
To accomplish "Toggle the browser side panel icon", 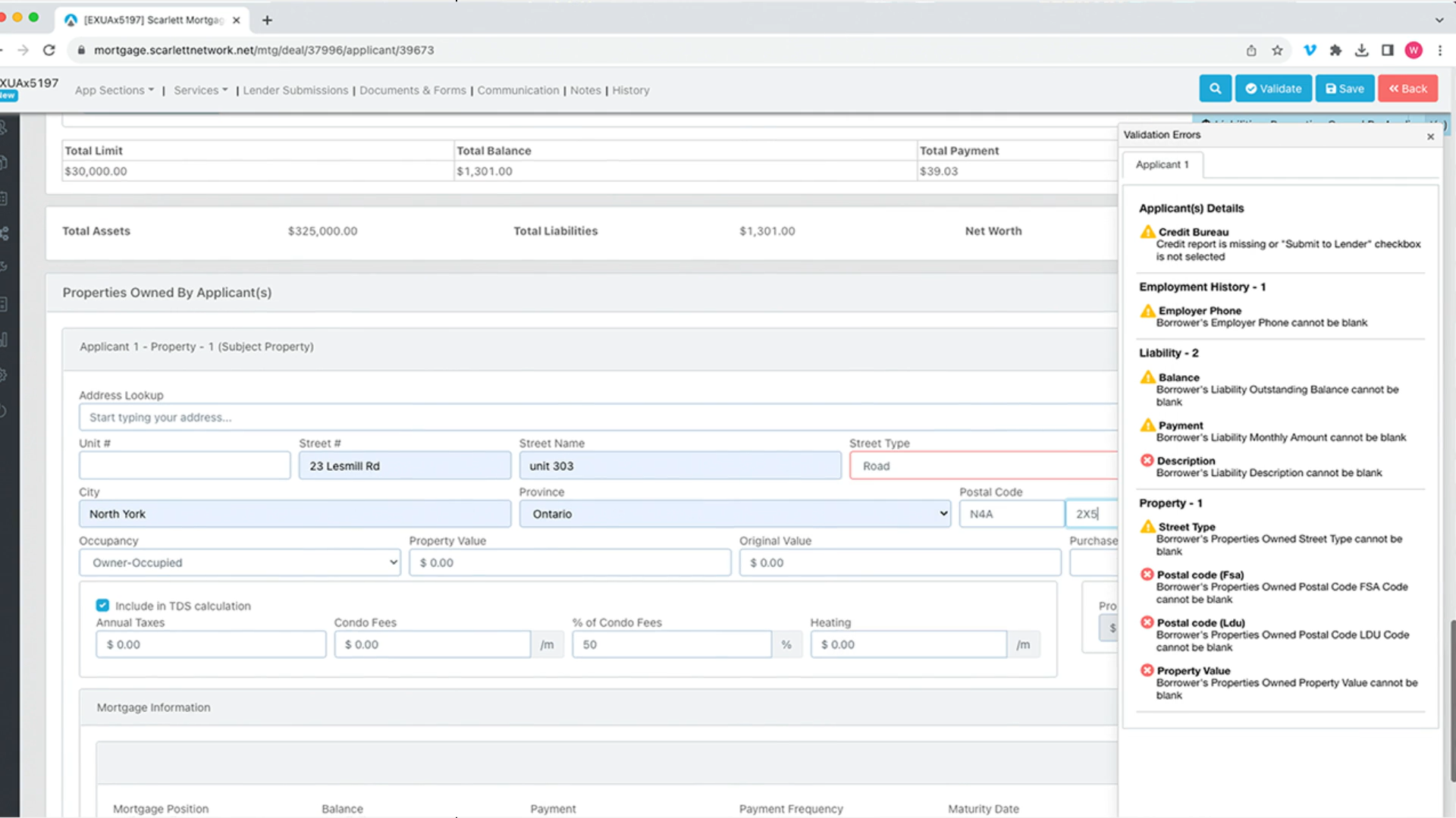I will pos(1387,50).
